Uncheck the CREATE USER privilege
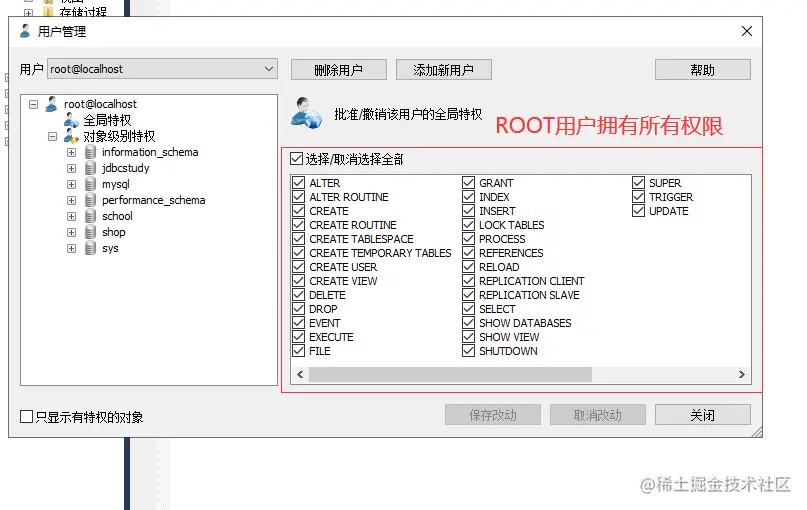 coord(299,267)
